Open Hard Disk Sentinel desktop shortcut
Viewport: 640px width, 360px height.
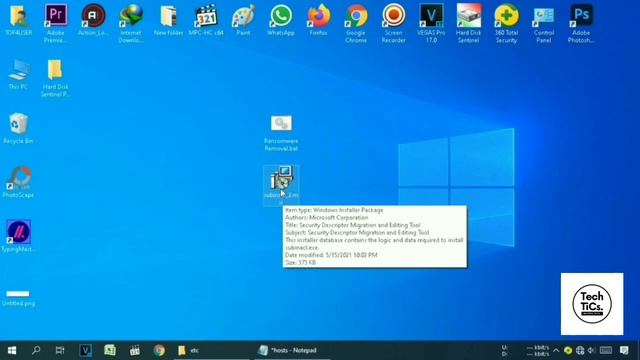coord(469,23)
